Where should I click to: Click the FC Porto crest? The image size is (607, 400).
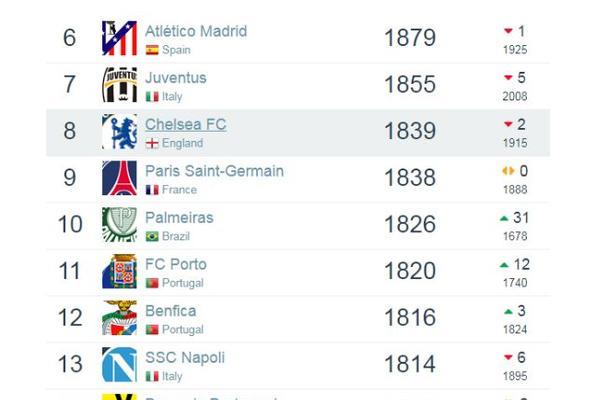119,271
